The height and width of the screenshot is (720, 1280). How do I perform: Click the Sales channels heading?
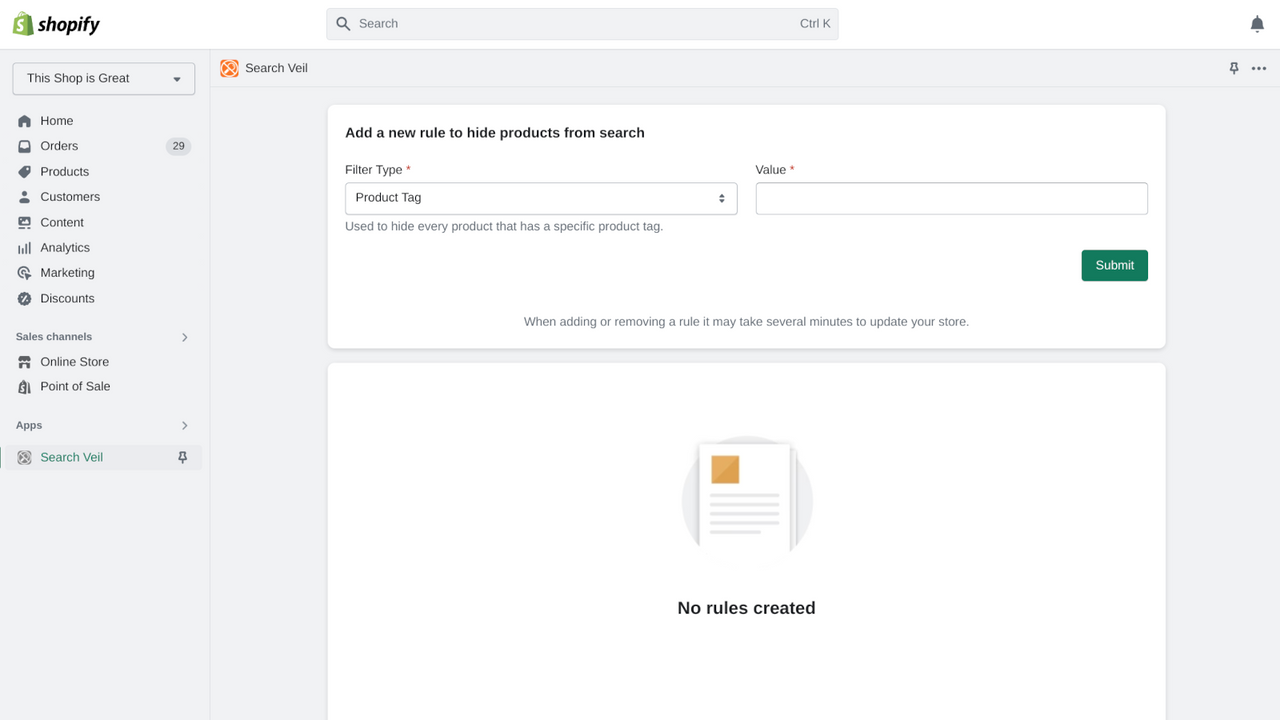[x=54, y=337]
